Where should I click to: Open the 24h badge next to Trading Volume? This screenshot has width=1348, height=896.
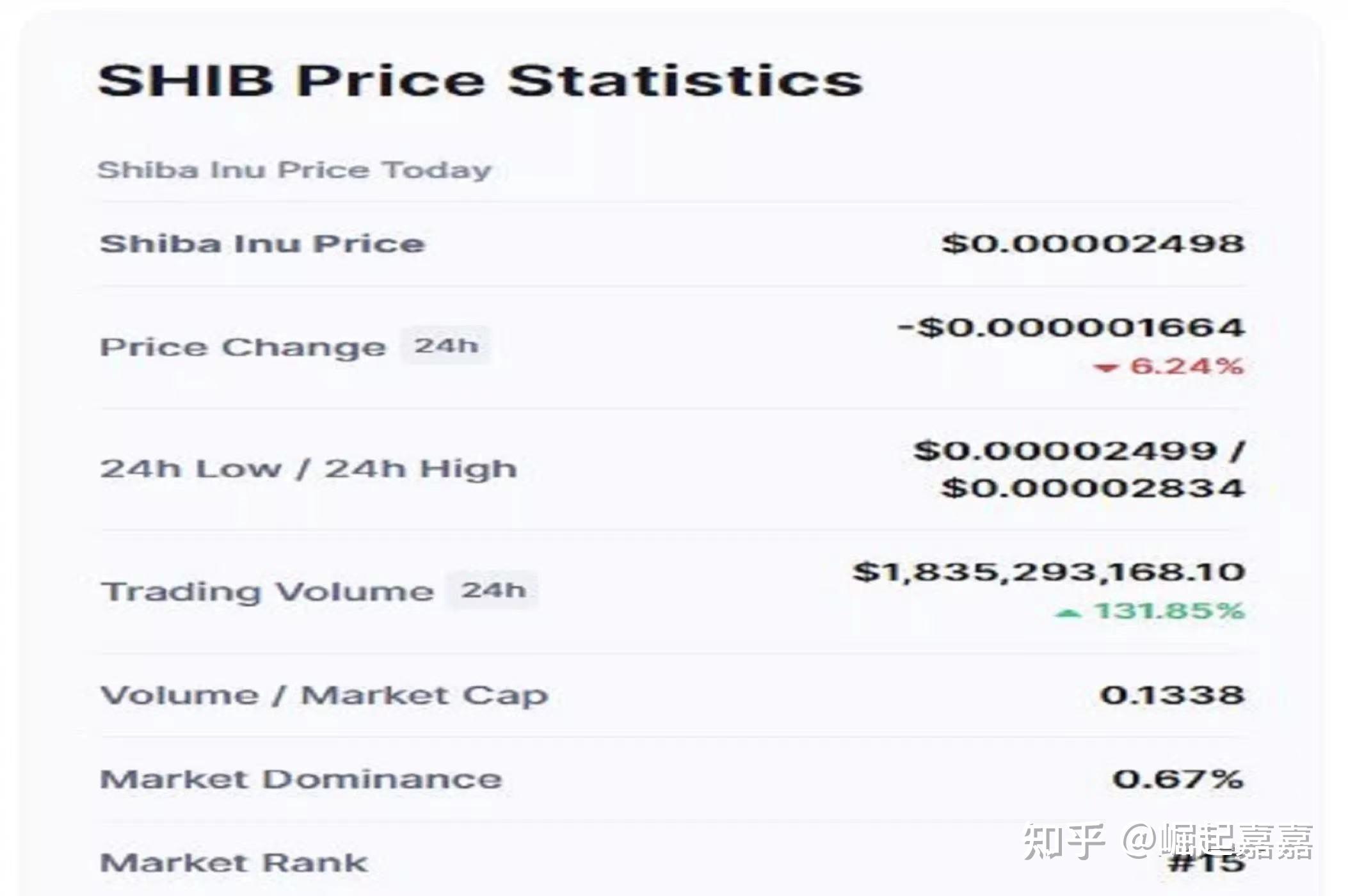click(493, 590)
